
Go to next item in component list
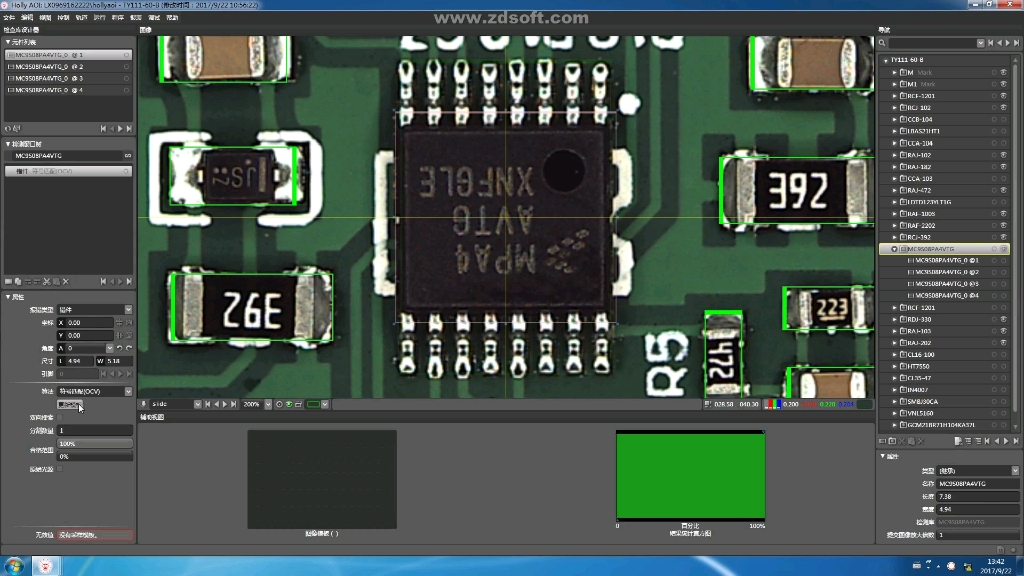120,129
